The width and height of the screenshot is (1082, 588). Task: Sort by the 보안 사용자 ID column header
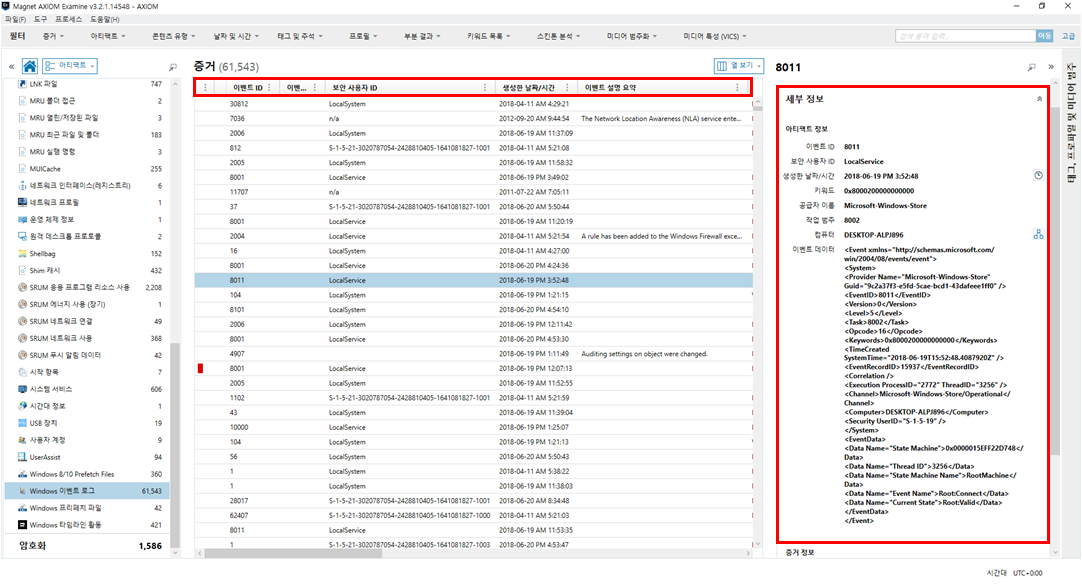tap(355, 88)
